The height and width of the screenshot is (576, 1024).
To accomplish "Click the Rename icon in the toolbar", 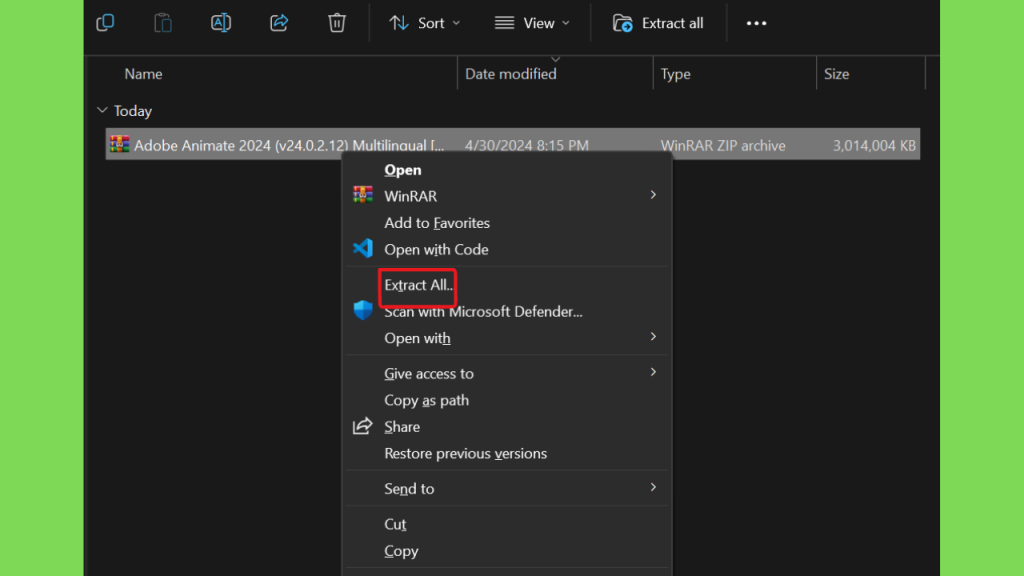I will click(x=221, y=23).
